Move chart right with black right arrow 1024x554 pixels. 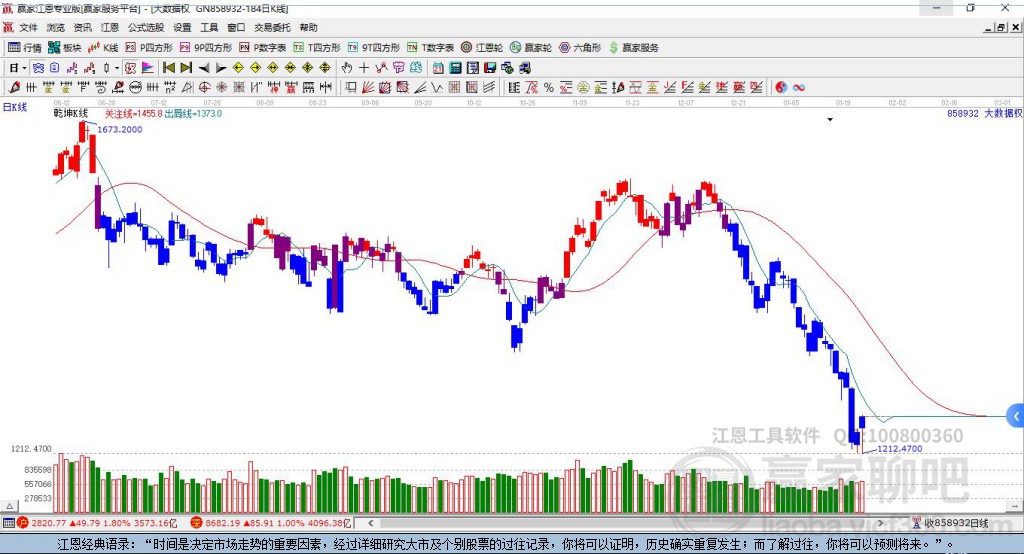(221, 68)
